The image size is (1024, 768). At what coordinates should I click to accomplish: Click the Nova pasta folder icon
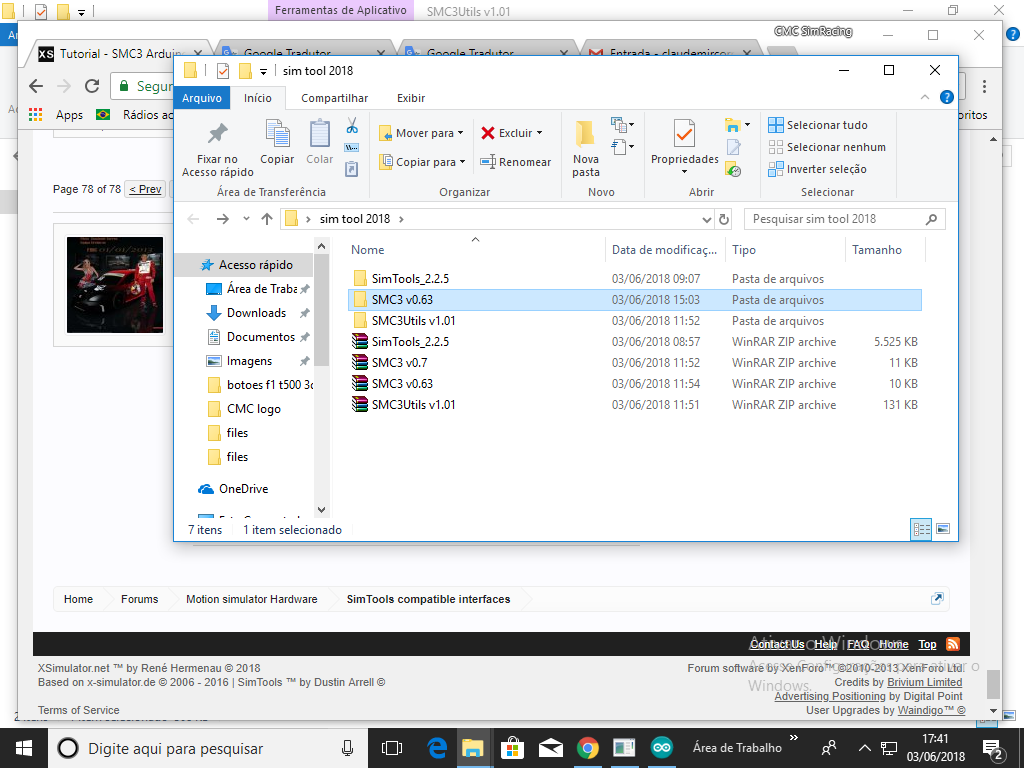(x=585, y=134)
